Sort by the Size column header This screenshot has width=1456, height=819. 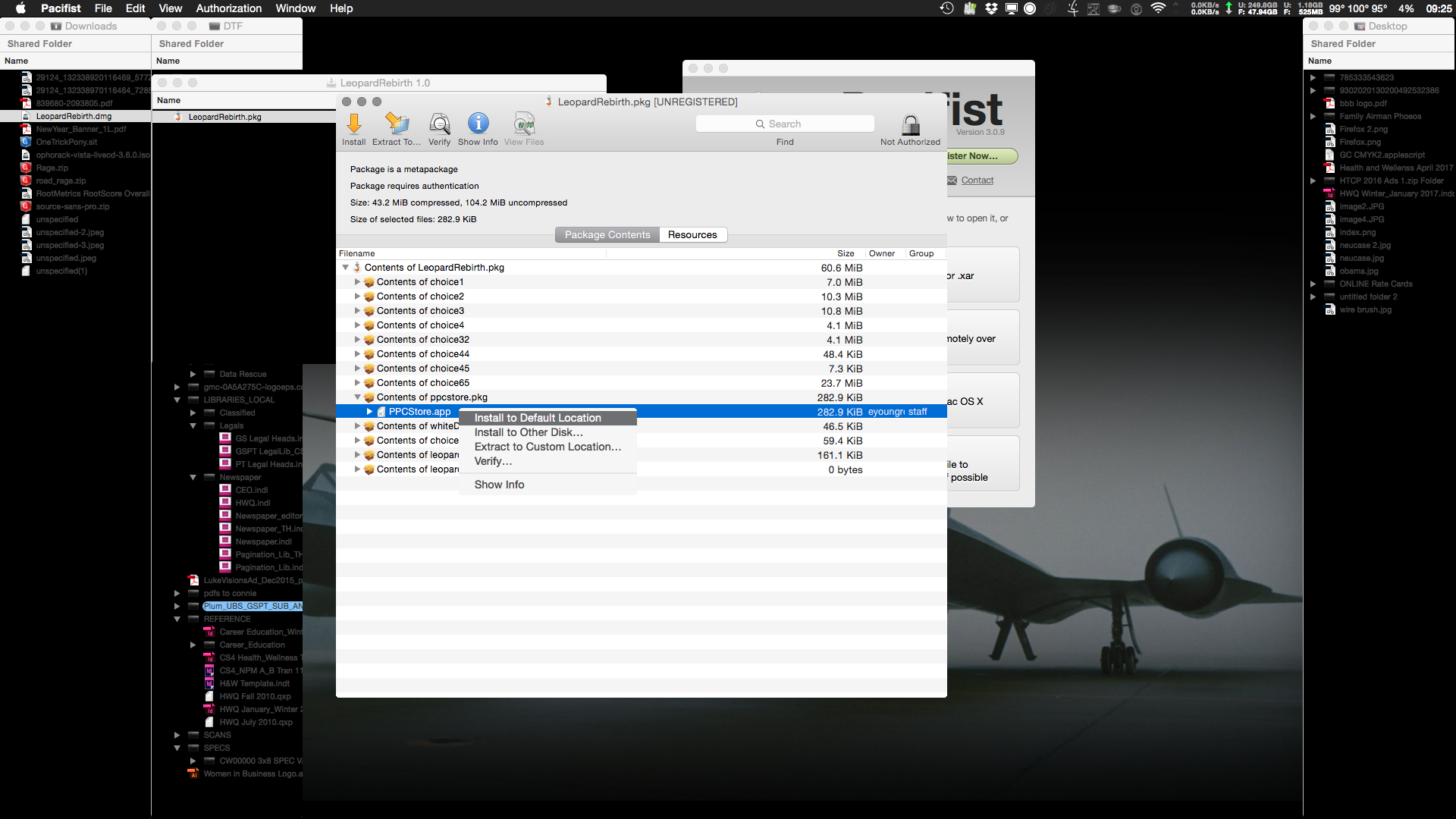845,253
